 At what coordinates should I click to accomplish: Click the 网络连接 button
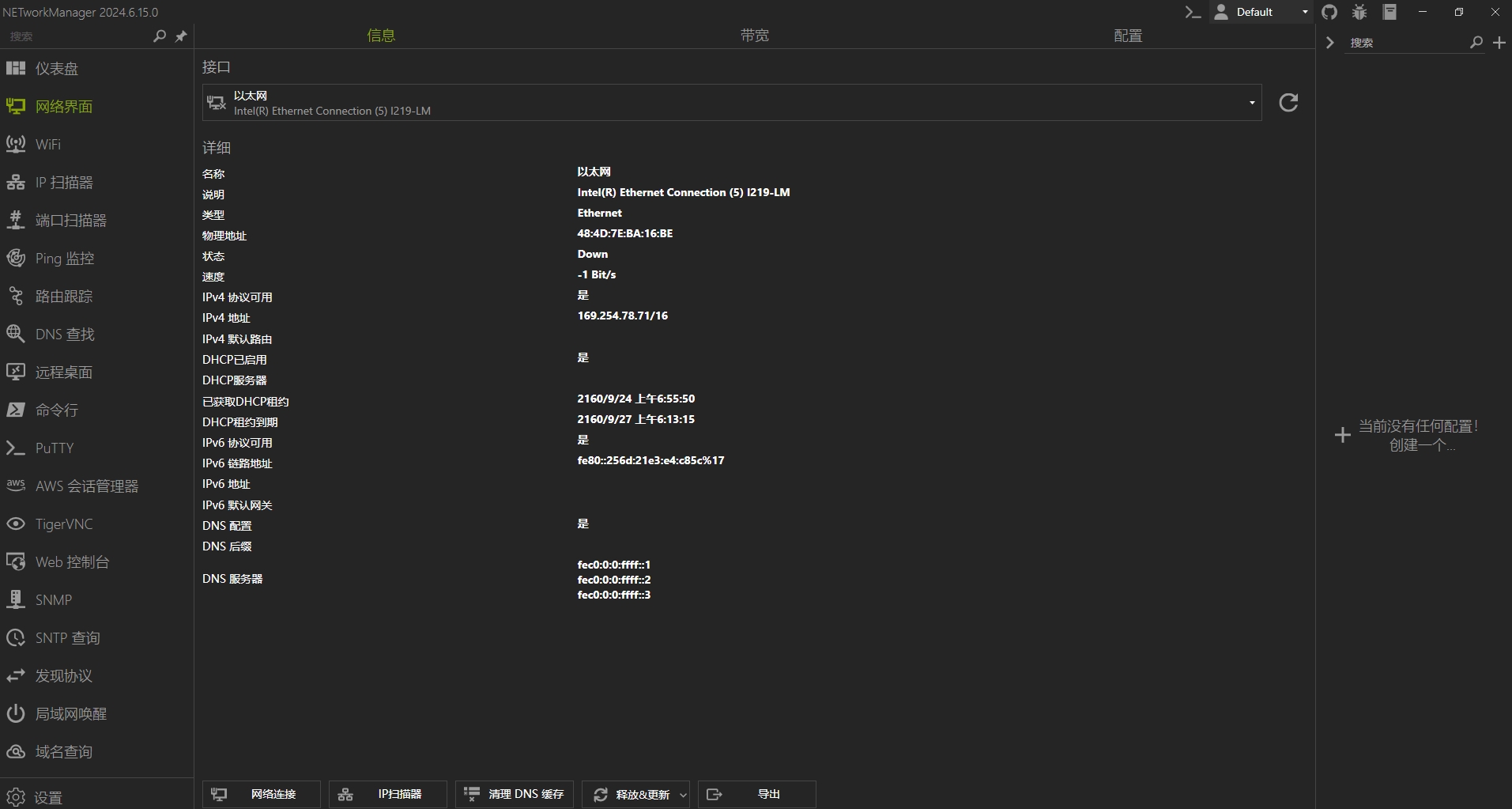pos(262,794)
